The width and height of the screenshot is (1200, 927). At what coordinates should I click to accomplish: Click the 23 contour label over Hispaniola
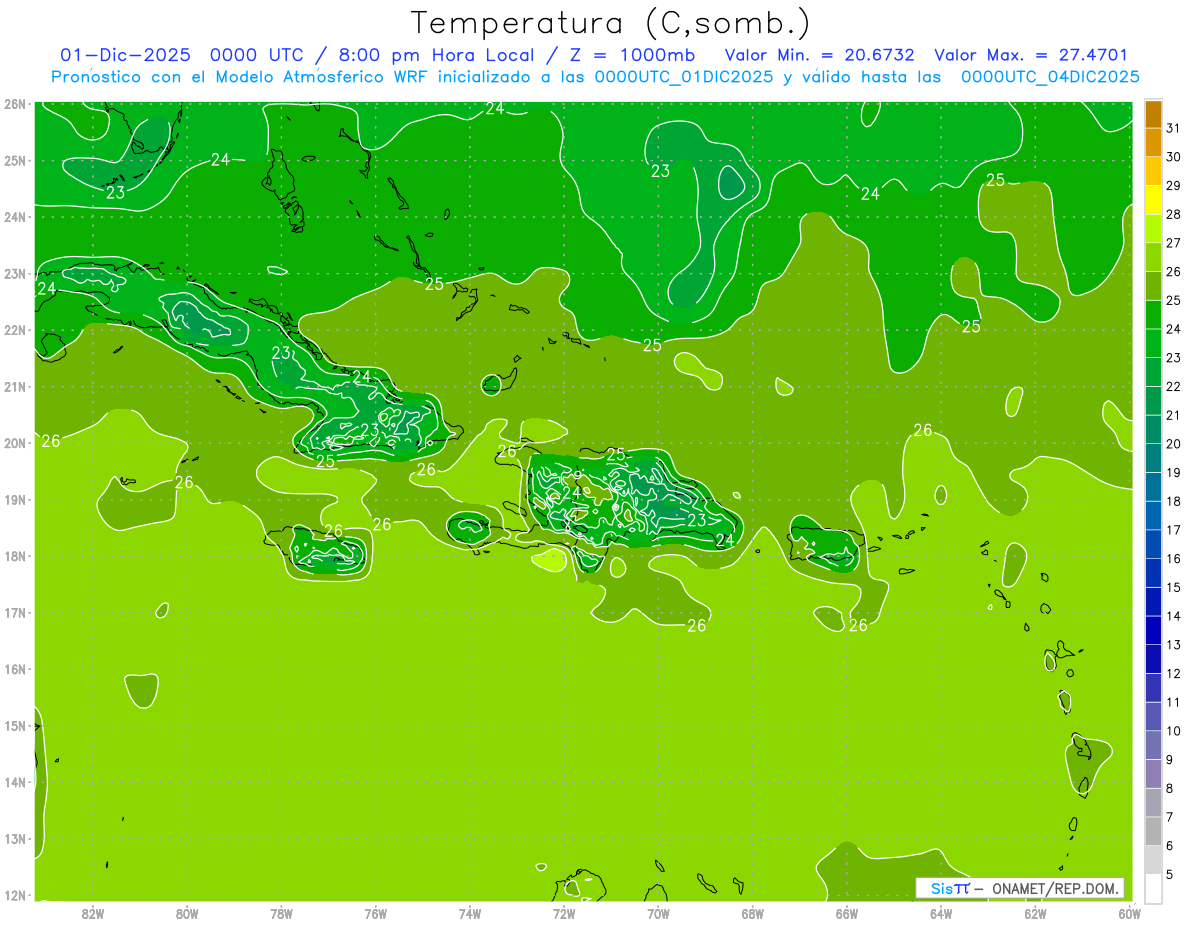[x=697, y=520]
